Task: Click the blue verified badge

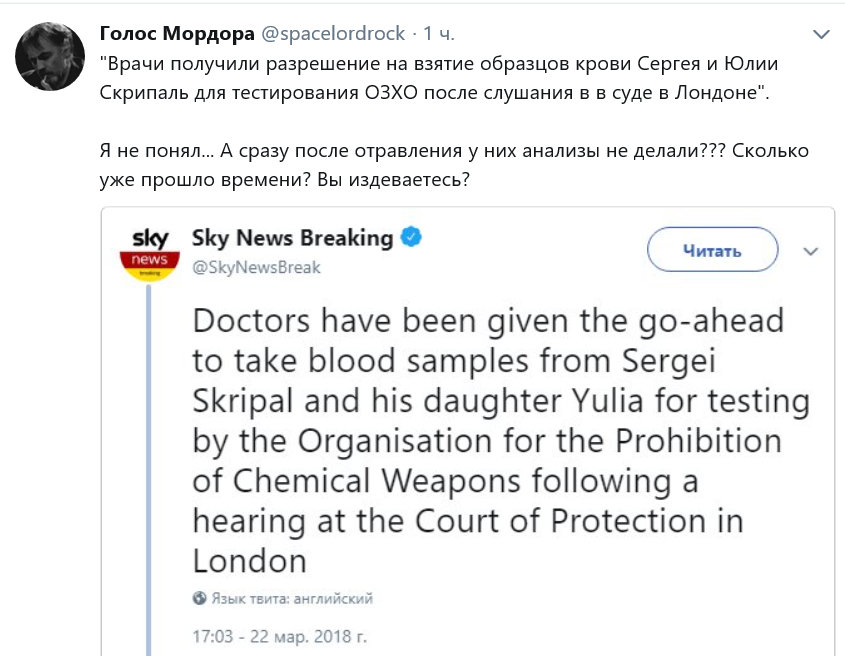Action: [x=411, y=238]
